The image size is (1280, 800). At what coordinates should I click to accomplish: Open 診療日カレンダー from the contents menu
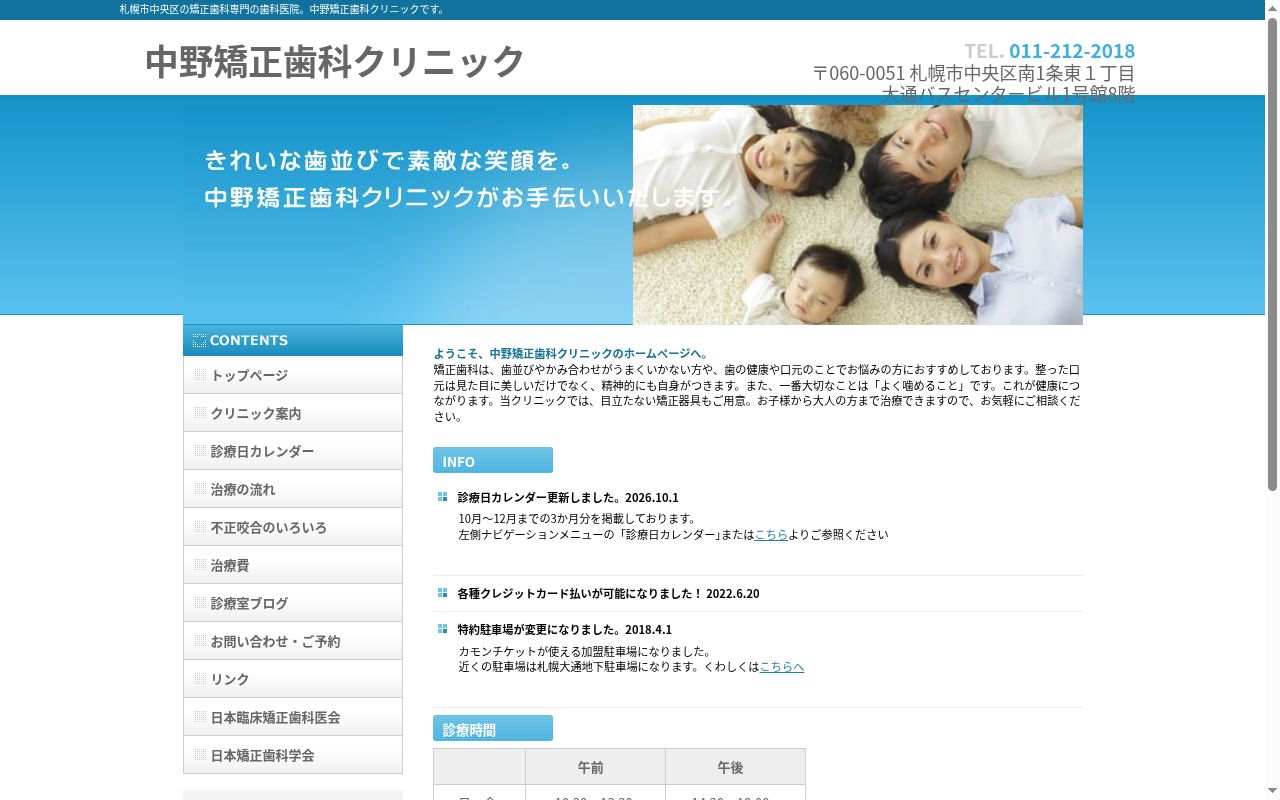[292, 451]
